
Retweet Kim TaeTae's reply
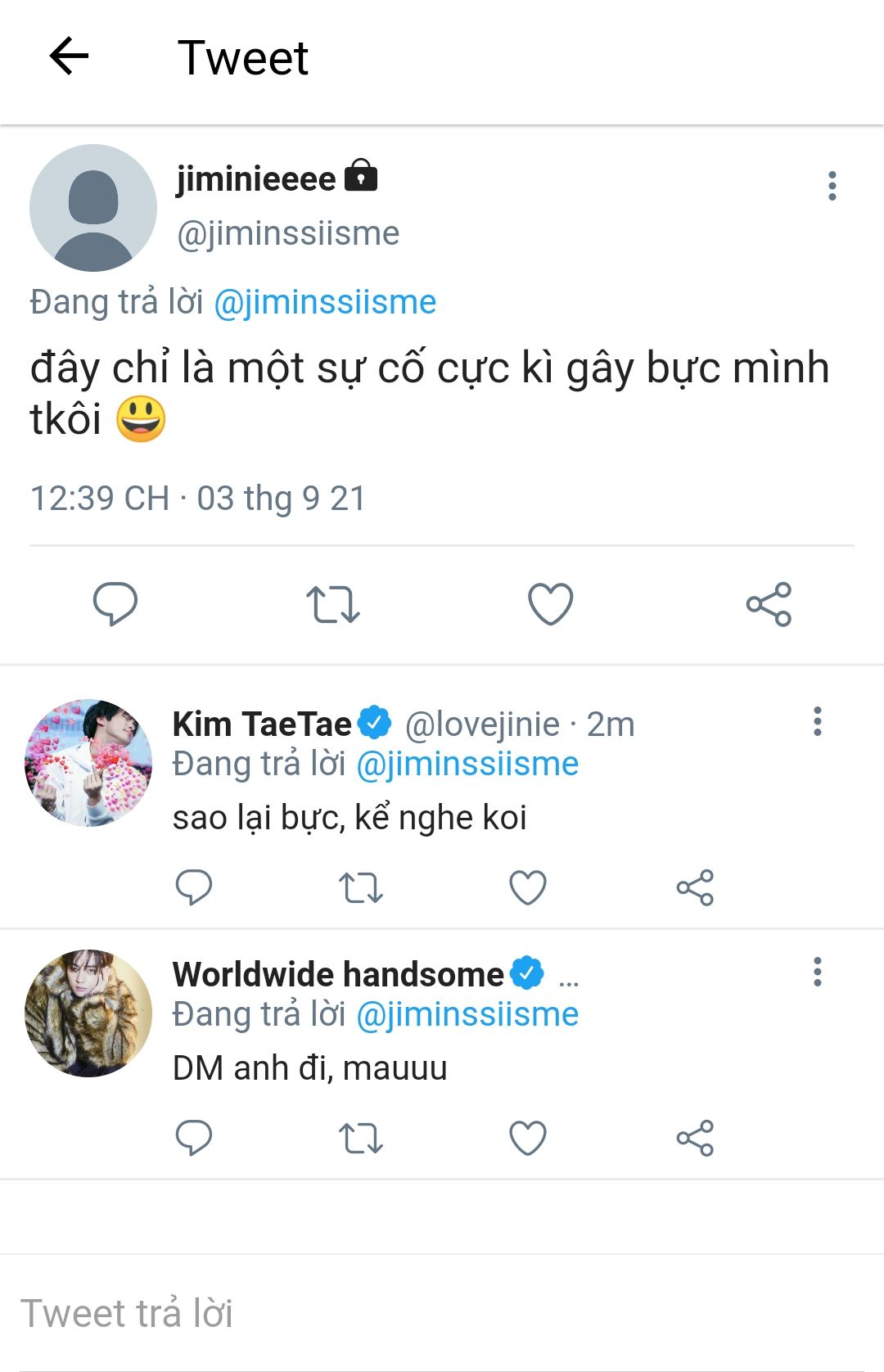pos(361,887)
